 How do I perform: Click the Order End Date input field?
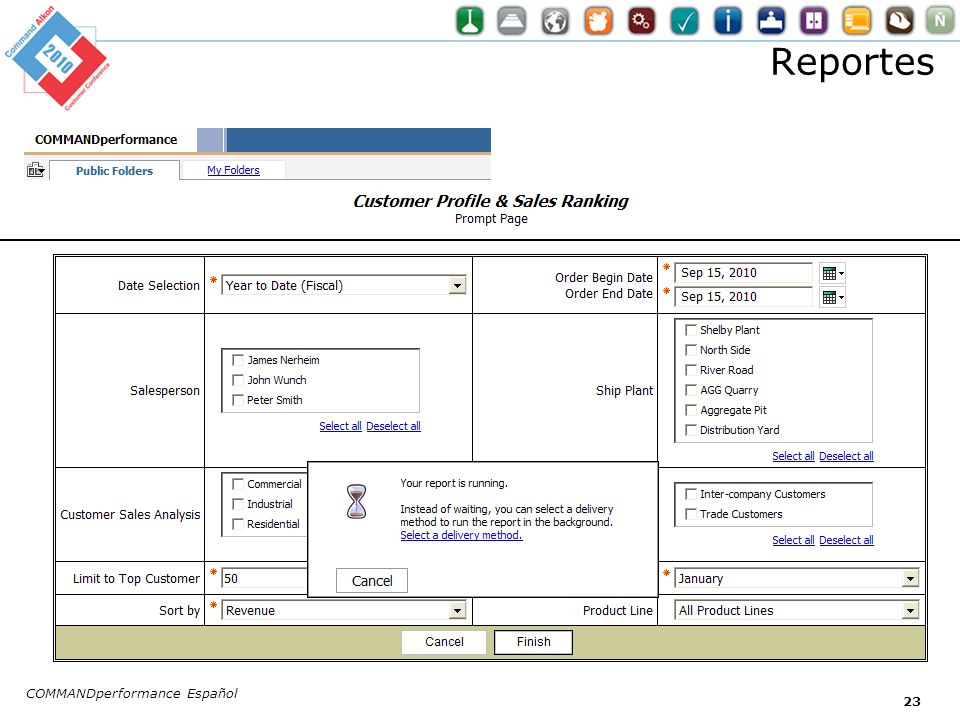pos(744,297)
